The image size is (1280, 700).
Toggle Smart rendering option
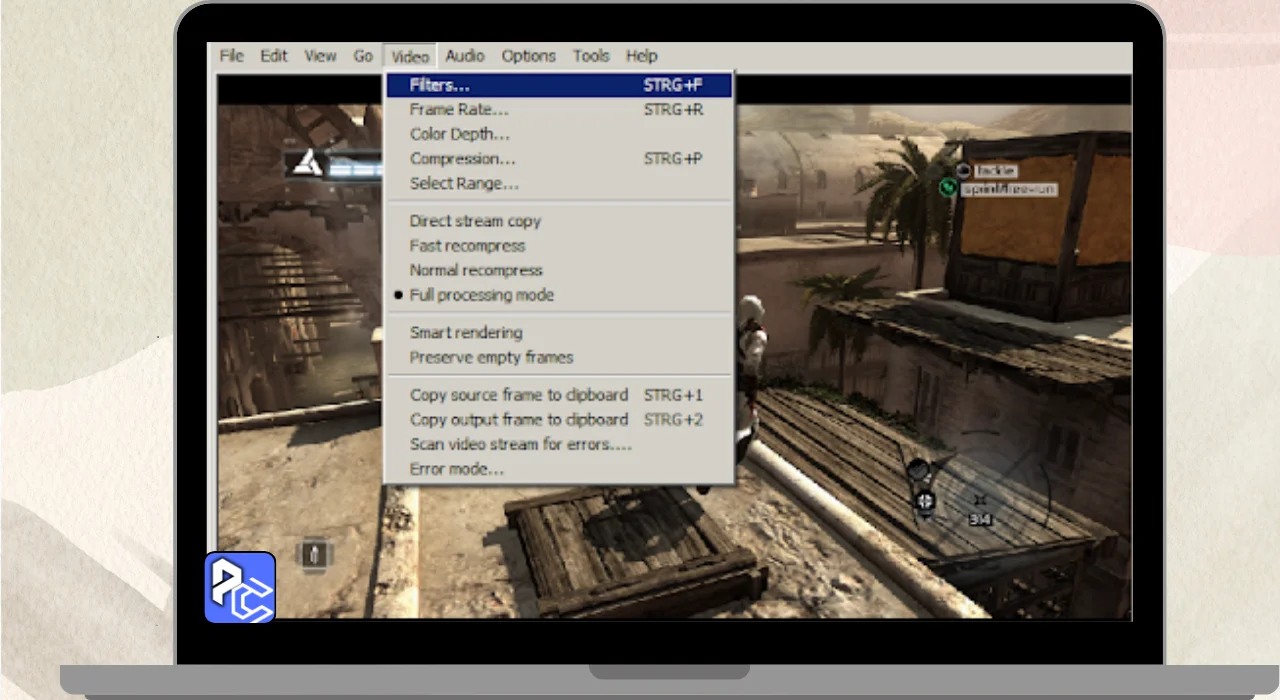465,332
